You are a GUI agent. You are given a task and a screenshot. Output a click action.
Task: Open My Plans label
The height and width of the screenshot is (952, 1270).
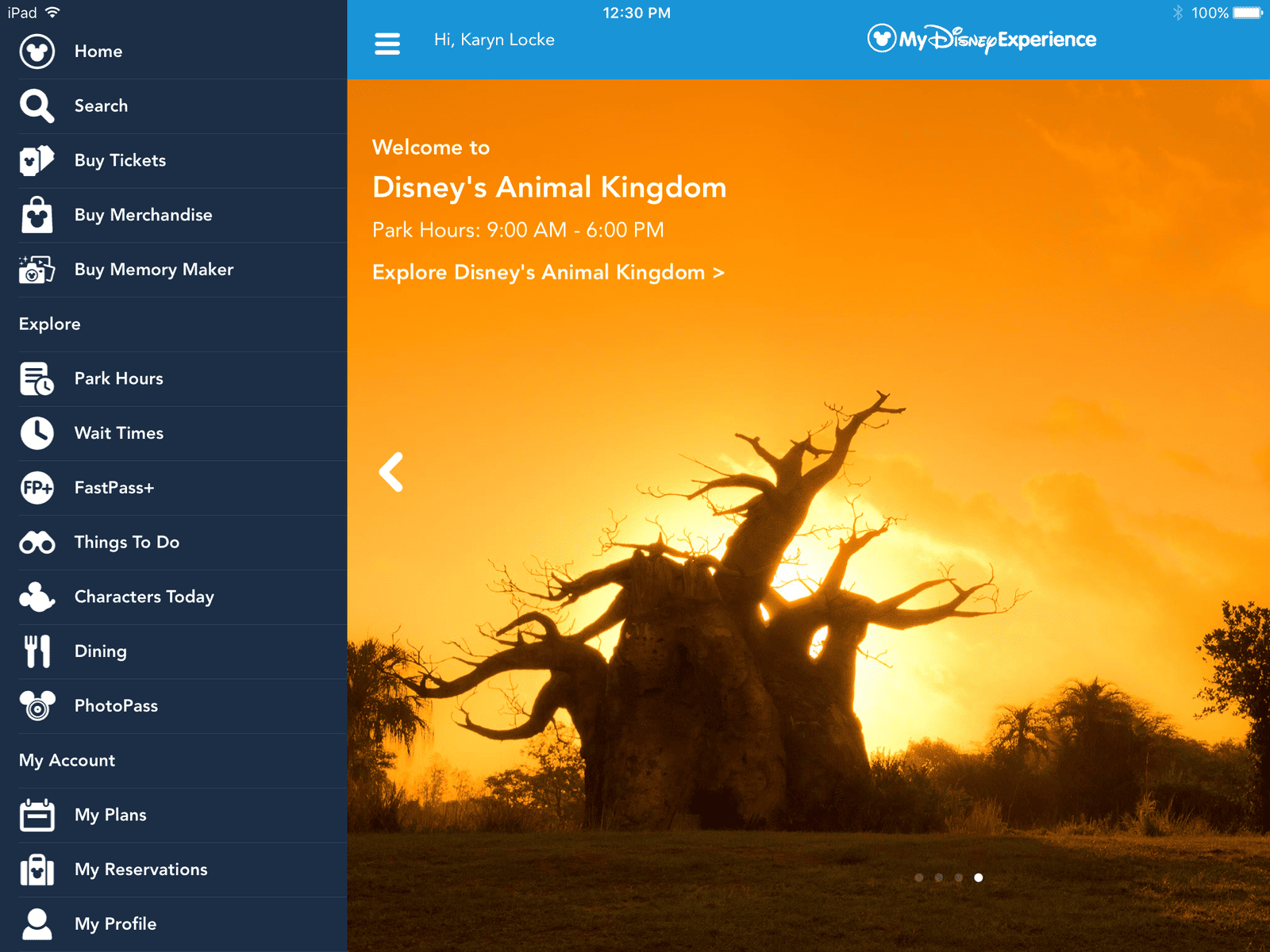[x=110, y=815]
